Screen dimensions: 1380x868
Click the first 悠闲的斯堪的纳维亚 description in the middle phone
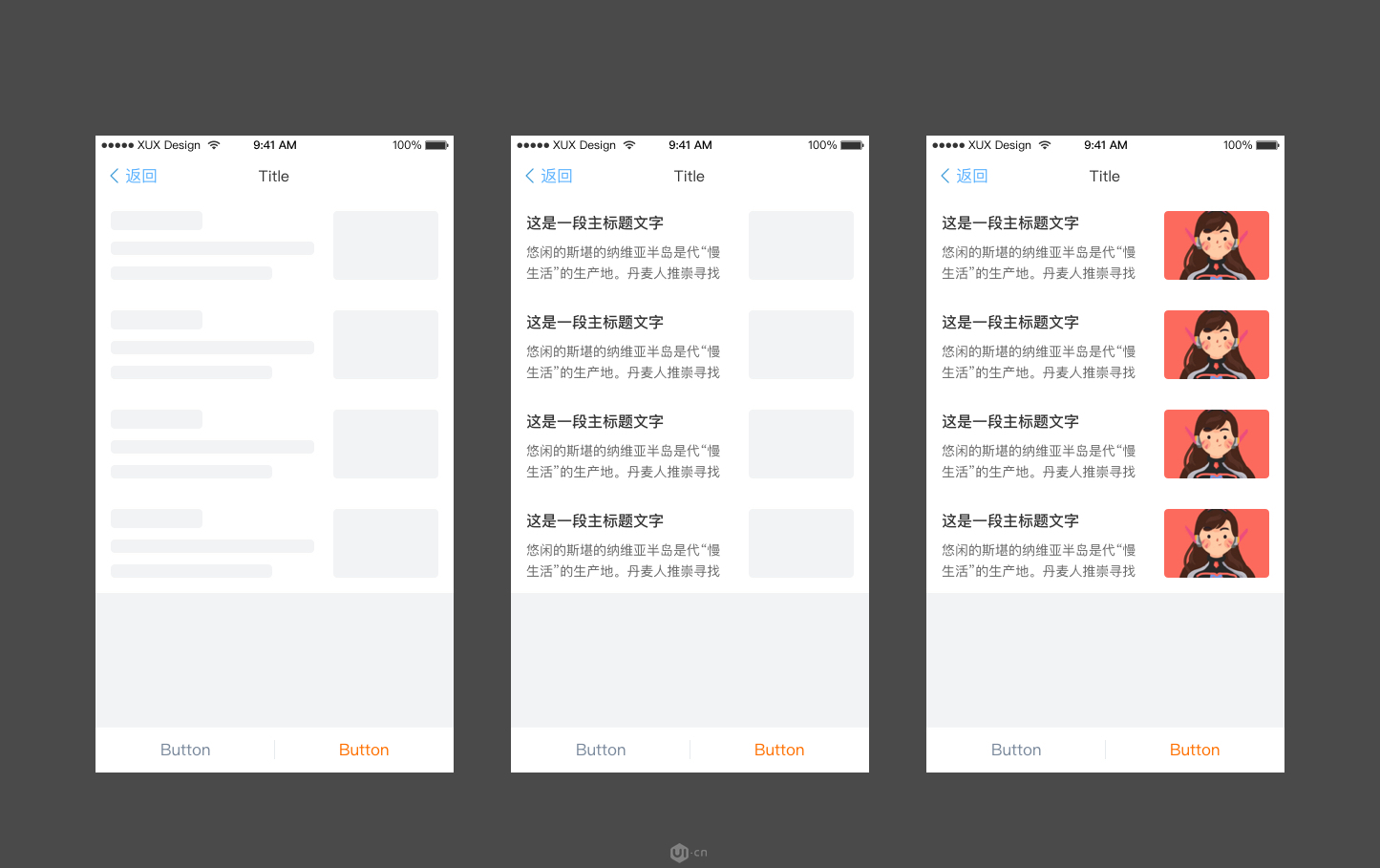(x=624, y=263)
